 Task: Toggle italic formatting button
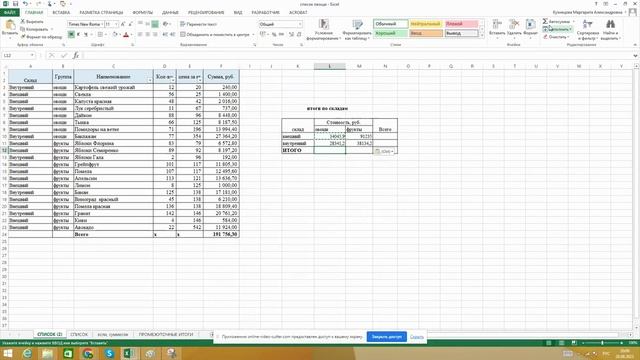78,34
